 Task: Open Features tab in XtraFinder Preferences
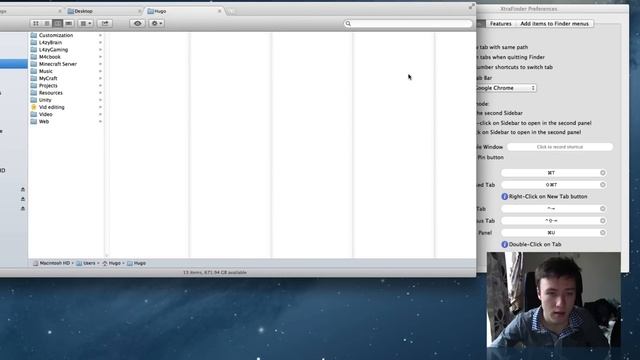(500, 24)
